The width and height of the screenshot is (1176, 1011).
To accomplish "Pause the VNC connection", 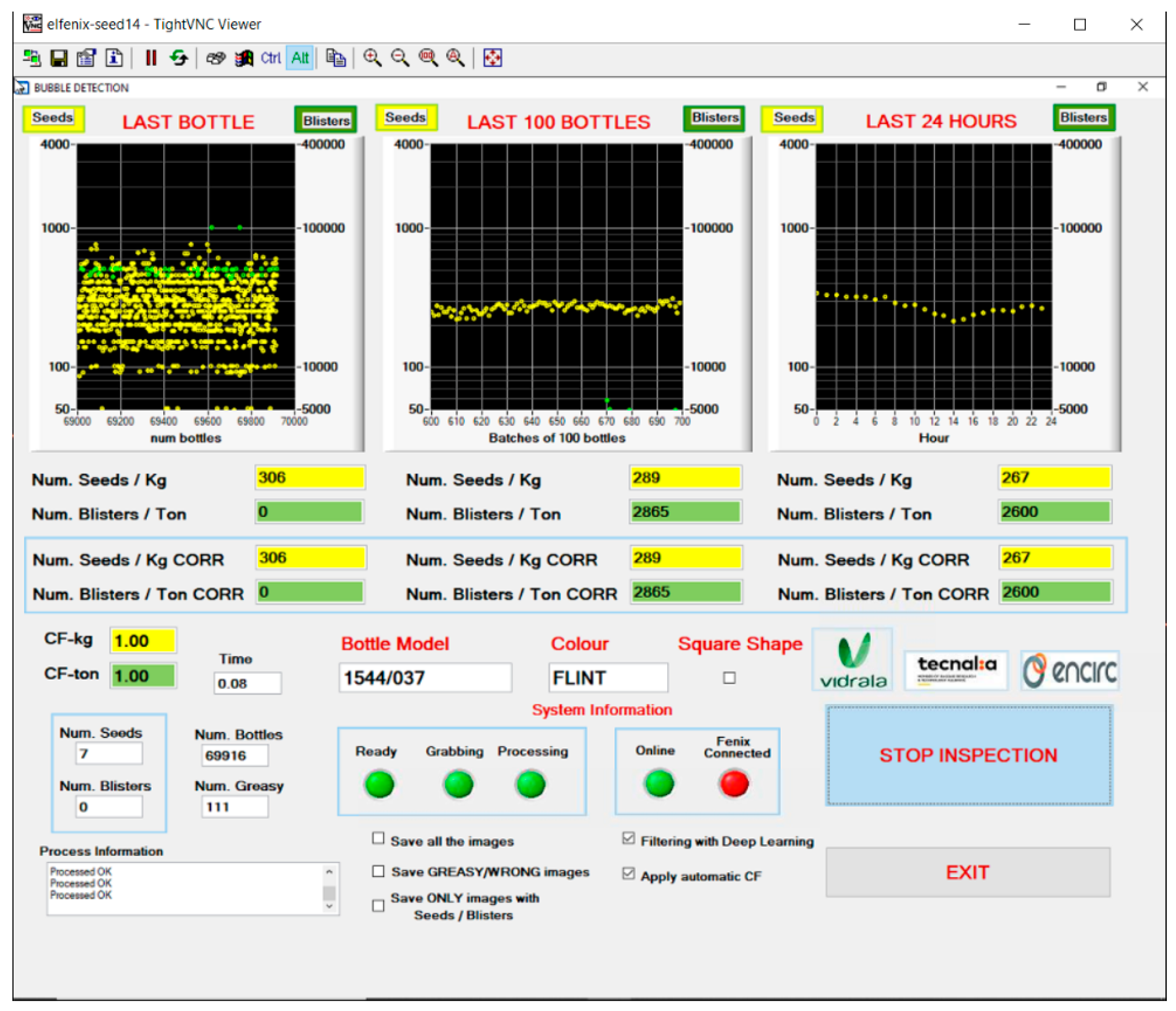I will coord(150,58).
